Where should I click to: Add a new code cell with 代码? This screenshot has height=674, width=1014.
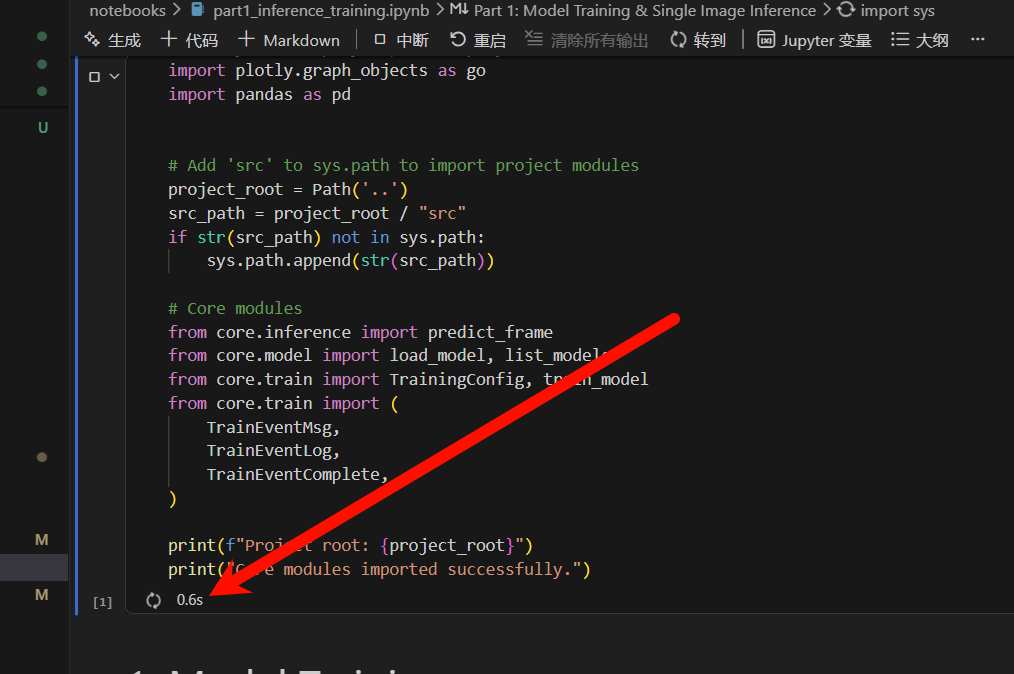189,40
